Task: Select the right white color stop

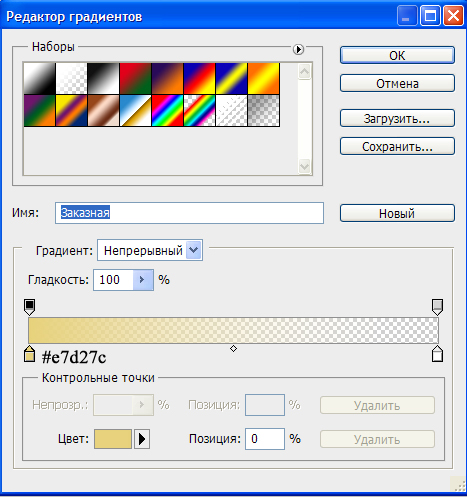Action: pyautogui.click(x=437, y=354)
